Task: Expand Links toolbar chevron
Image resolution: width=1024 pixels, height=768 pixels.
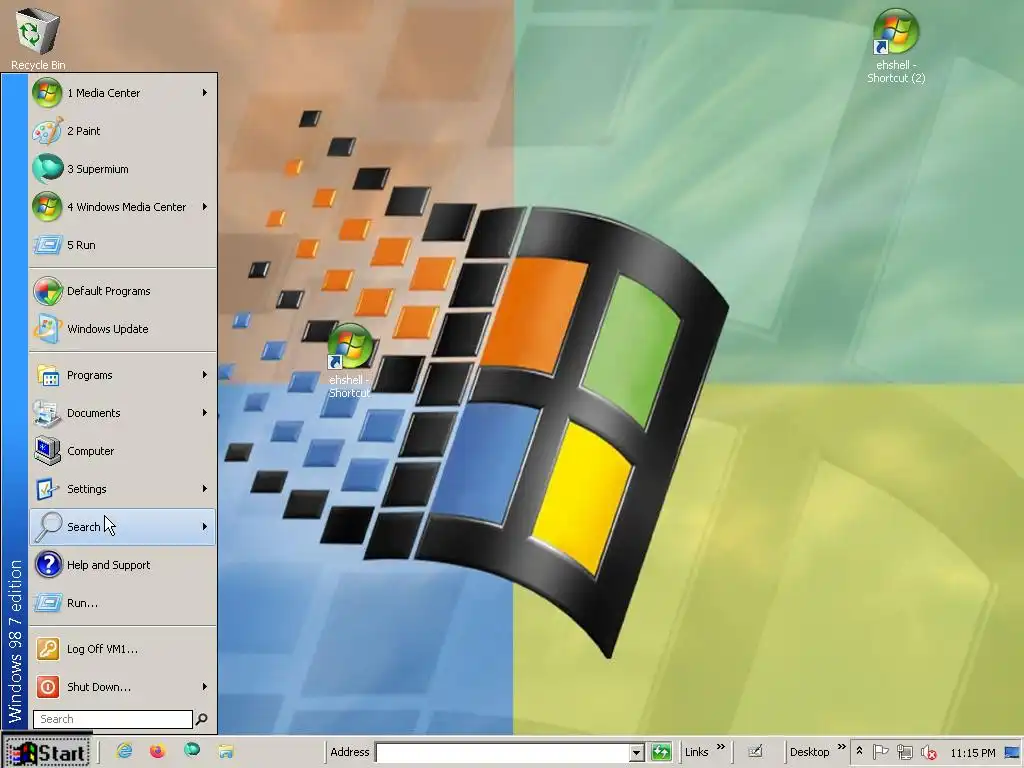Action: (721, 747)
